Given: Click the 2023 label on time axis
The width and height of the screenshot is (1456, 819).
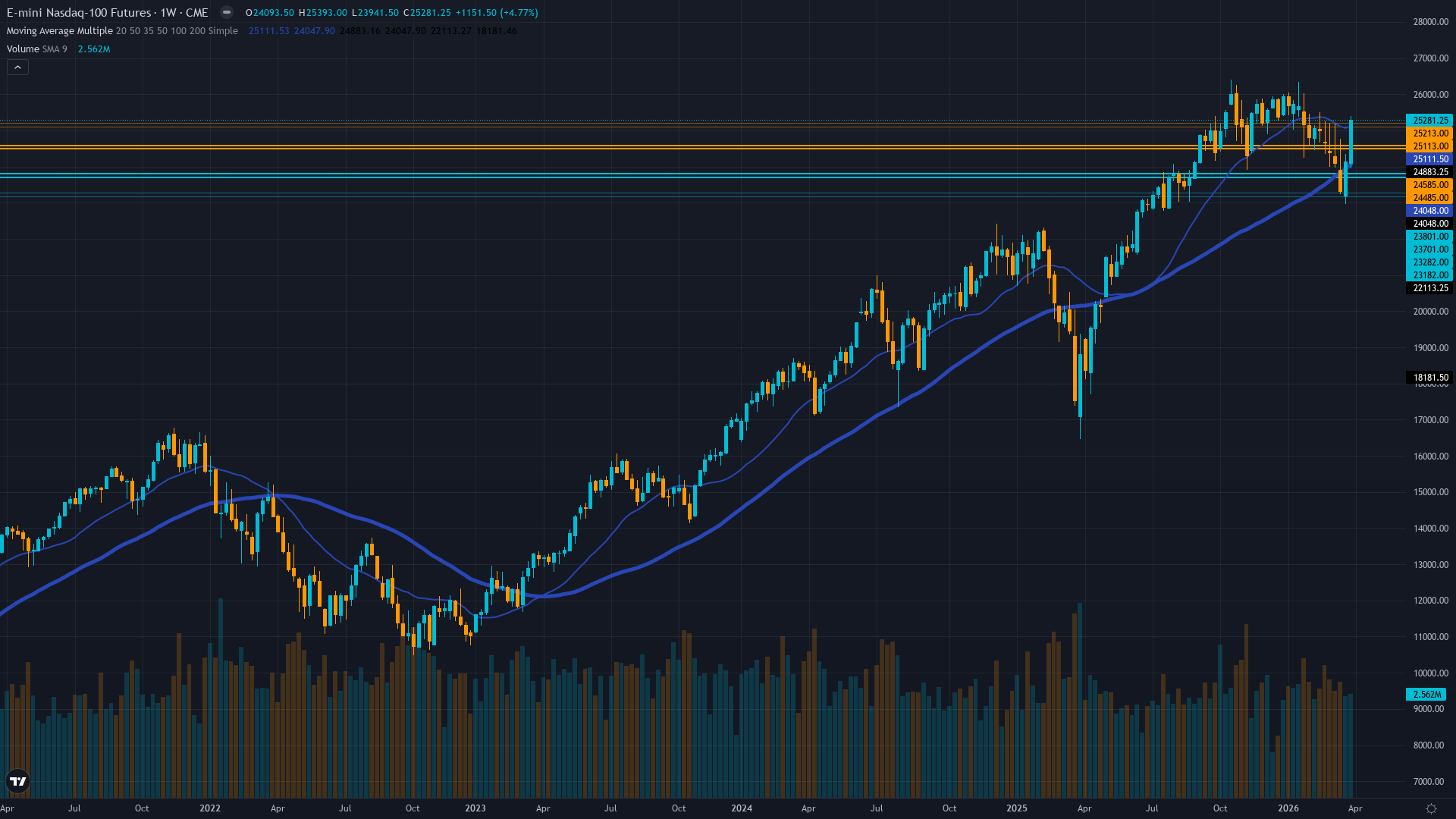Looking at the screenshot, I should 475,808.
